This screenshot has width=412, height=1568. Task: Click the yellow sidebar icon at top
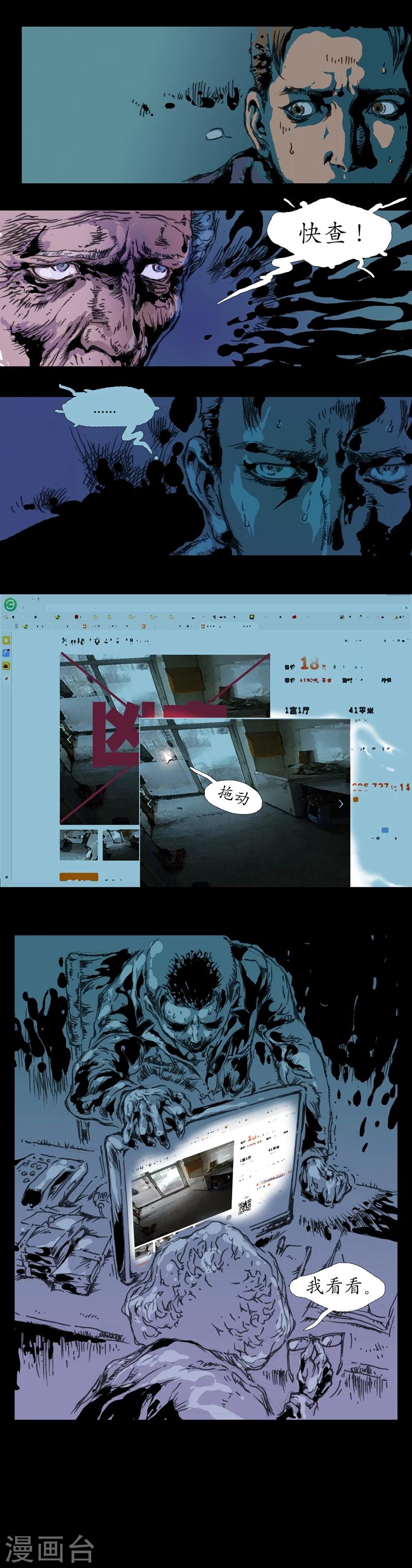coord(6,640)
